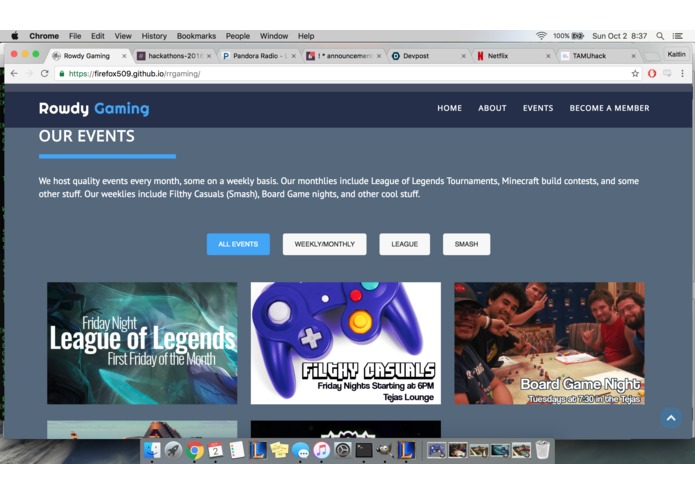Open the Filthy Casuals event card
Screen dimensions: 695x494
pyautogui.click(x=346, y=343)
